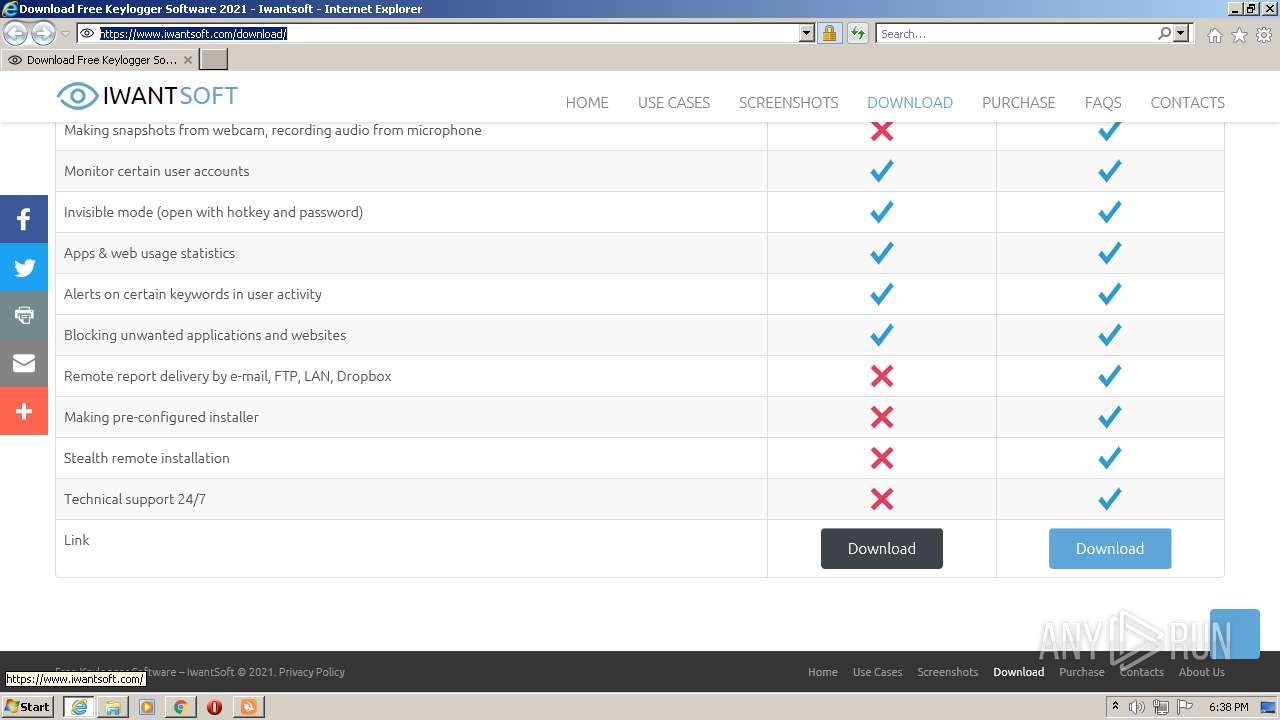Open the Chrome taskbar icon
This screenshot has width=1280, height=720.
point(180,707)
